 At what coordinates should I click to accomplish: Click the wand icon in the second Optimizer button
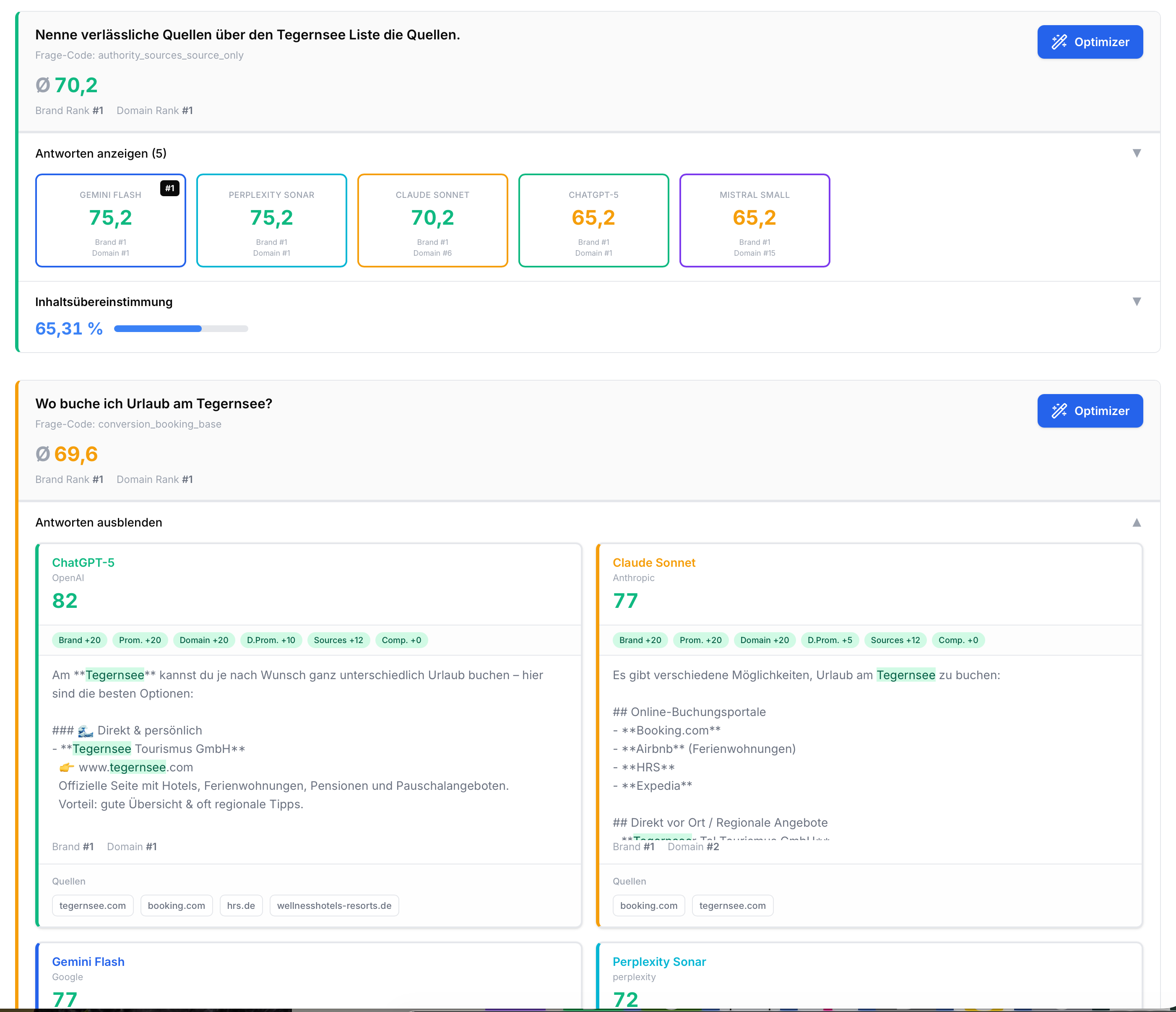(1059, 411)
